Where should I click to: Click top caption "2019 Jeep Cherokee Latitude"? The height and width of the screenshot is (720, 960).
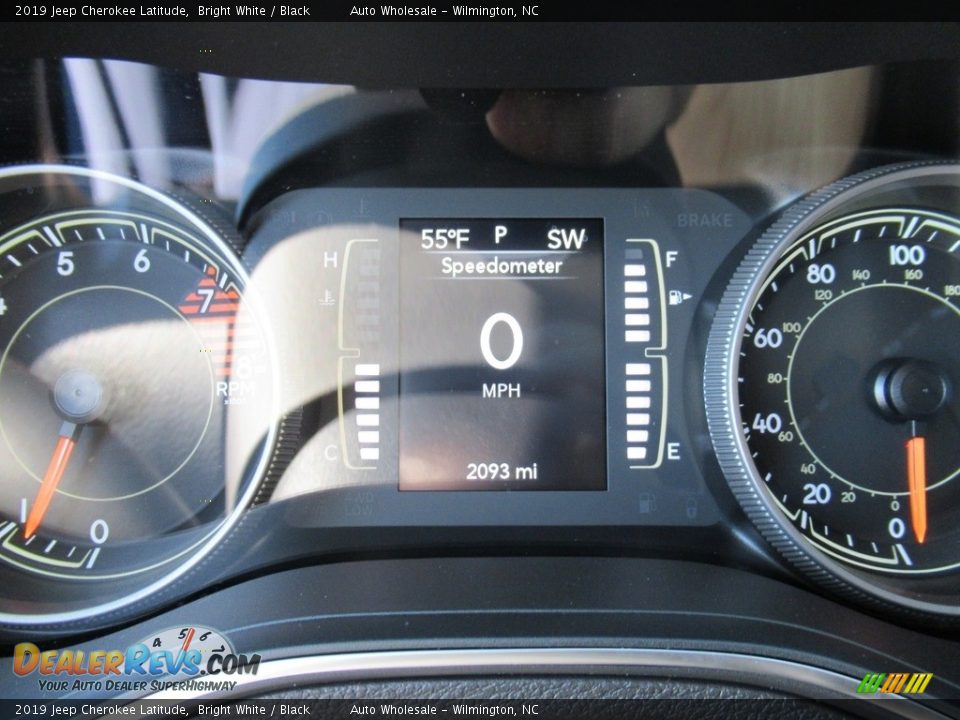click(x=101, y=11)
